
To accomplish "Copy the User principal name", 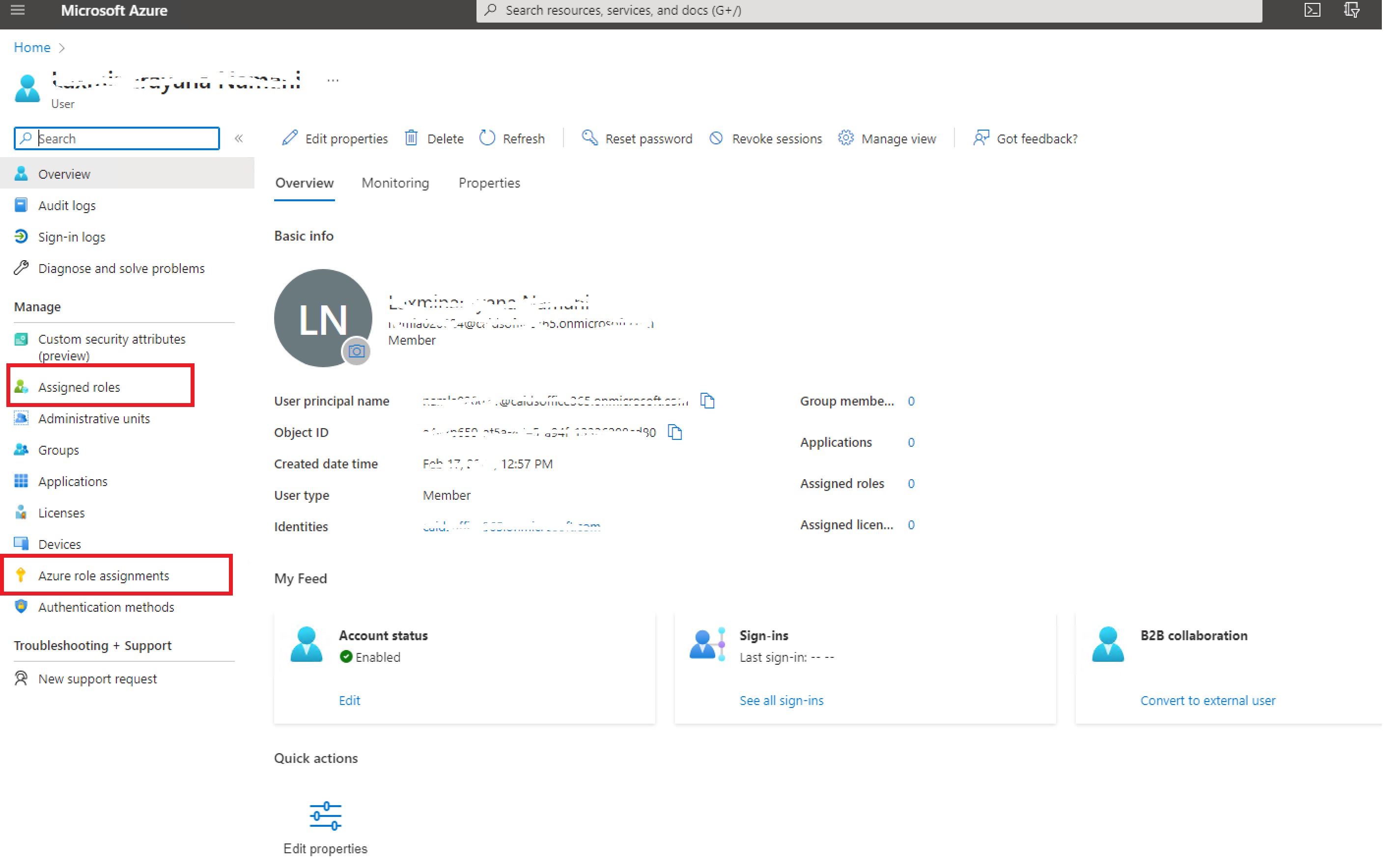I will (x=707, y=401).
